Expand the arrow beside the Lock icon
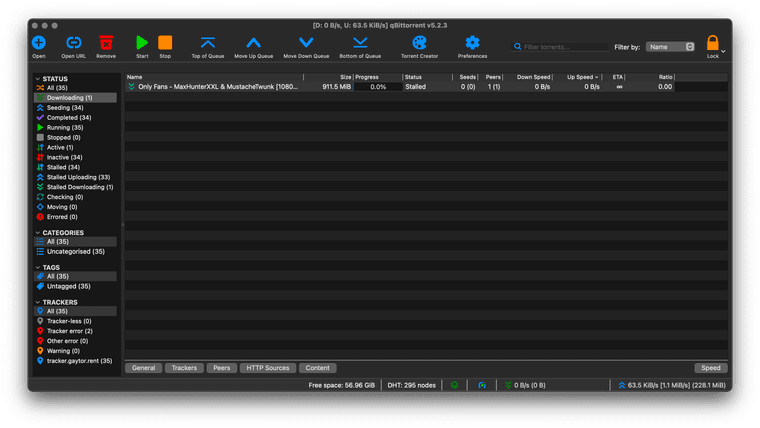 click(723, 51)
